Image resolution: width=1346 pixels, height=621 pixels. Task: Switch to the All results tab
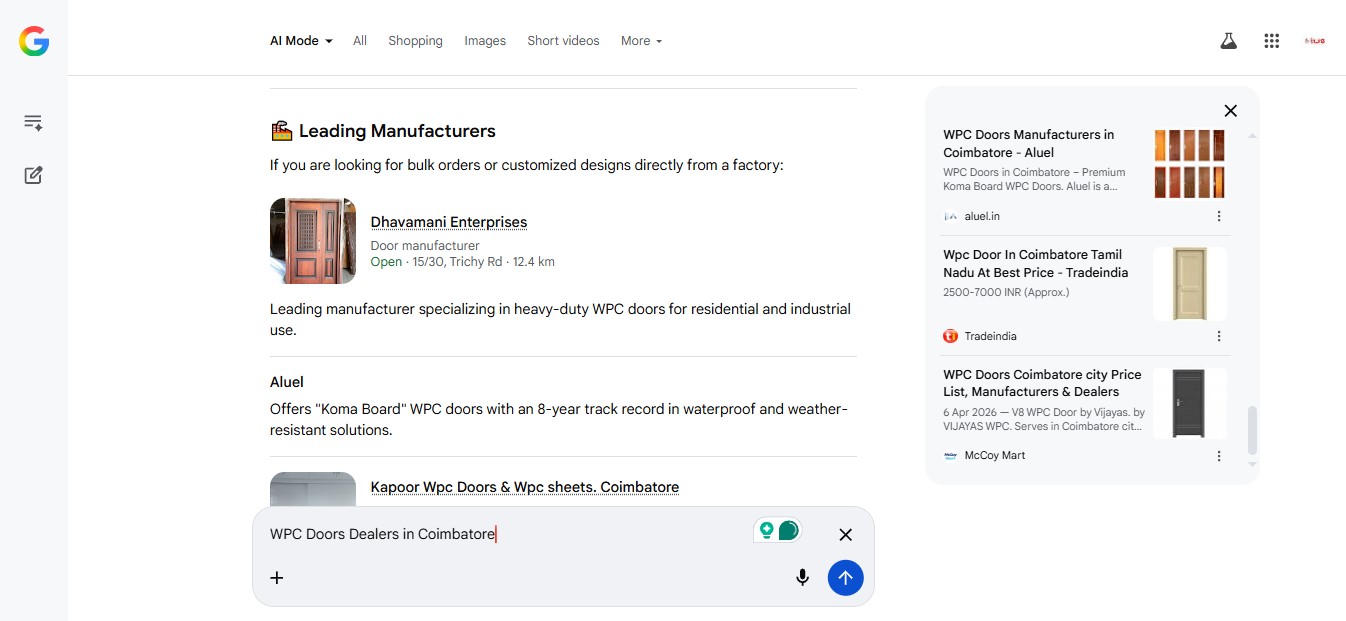360,41
